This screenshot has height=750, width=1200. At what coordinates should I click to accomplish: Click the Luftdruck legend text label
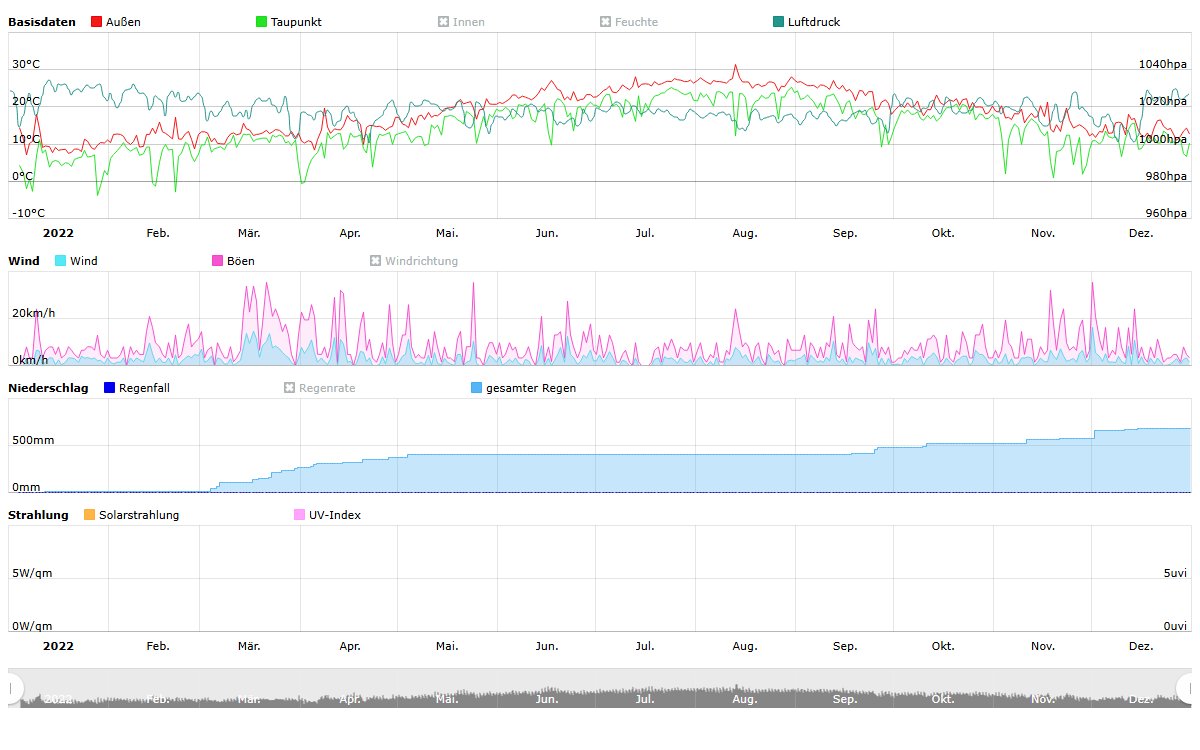pyautogui.click(x=814, y=22)
